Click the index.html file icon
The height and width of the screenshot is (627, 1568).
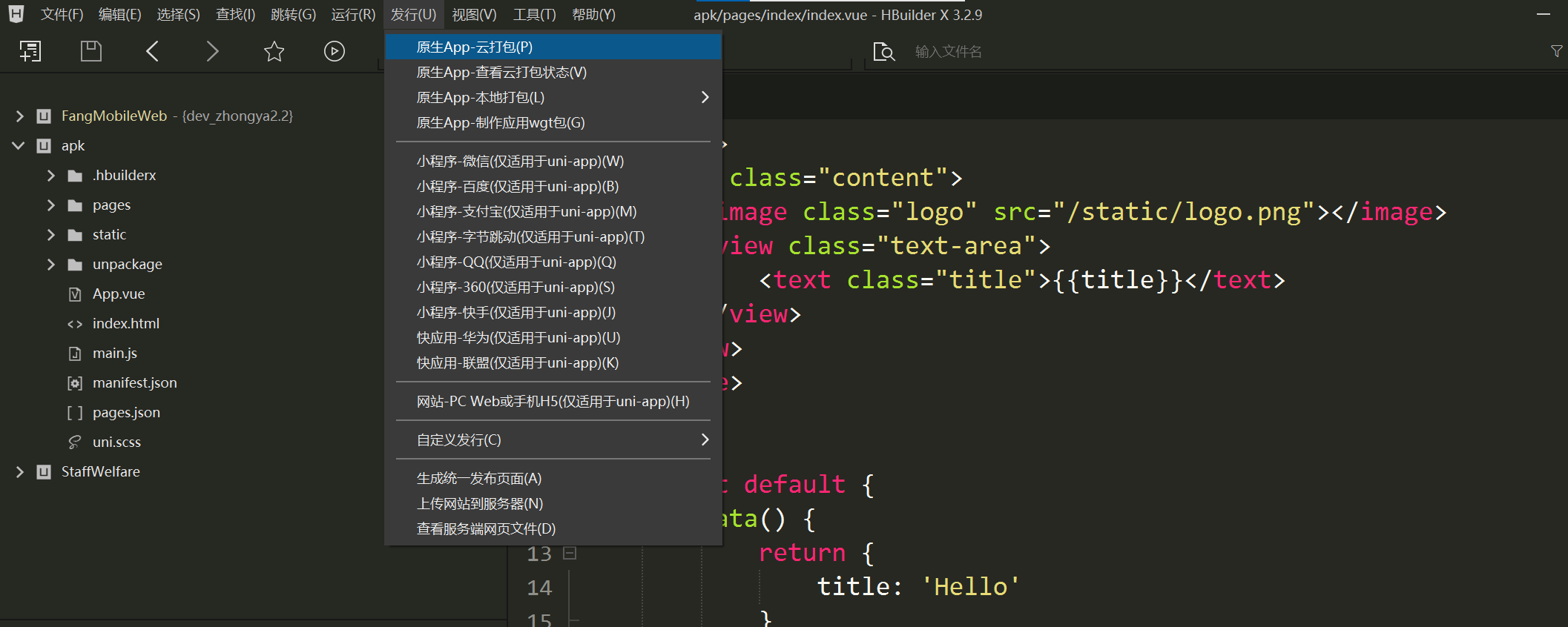(x=75, y=324)
